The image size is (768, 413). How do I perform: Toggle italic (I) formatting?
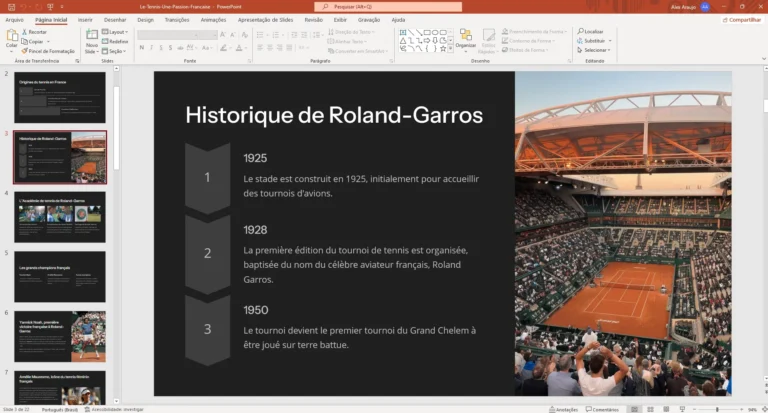[151, 48]
